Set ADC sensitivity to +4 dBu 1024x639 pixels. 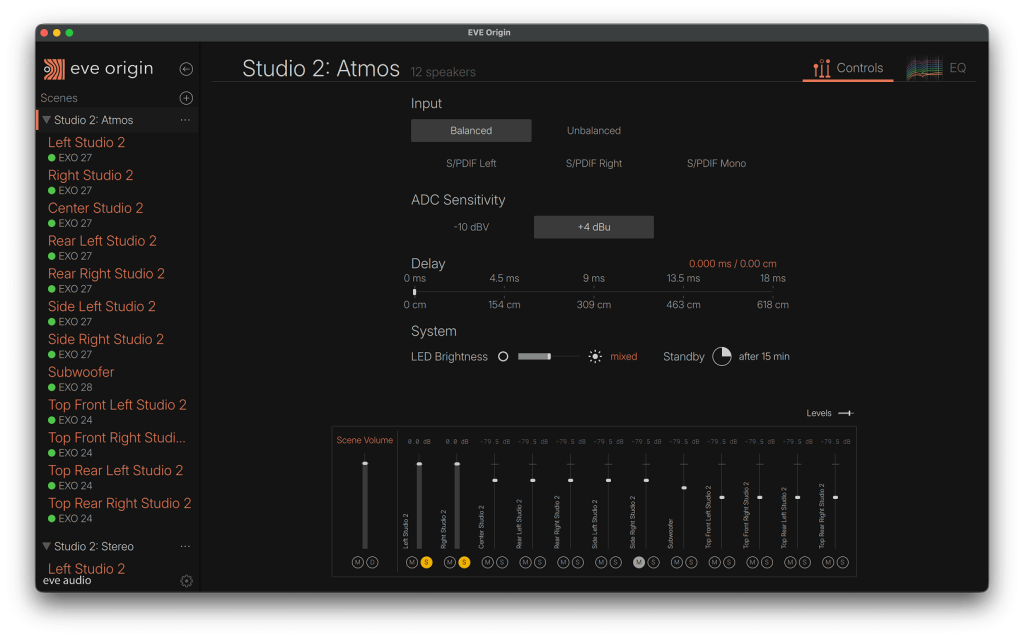[x=594, y=227]
